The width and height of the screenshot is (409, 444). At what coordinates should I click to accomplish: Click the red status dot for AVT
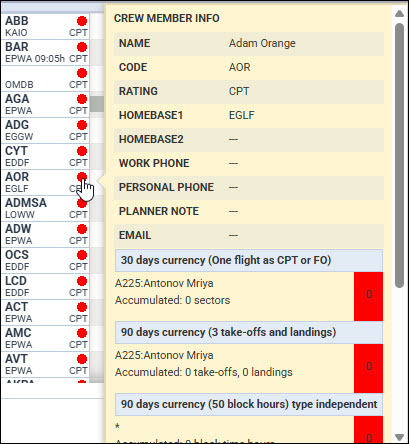(x=82, y=359)
